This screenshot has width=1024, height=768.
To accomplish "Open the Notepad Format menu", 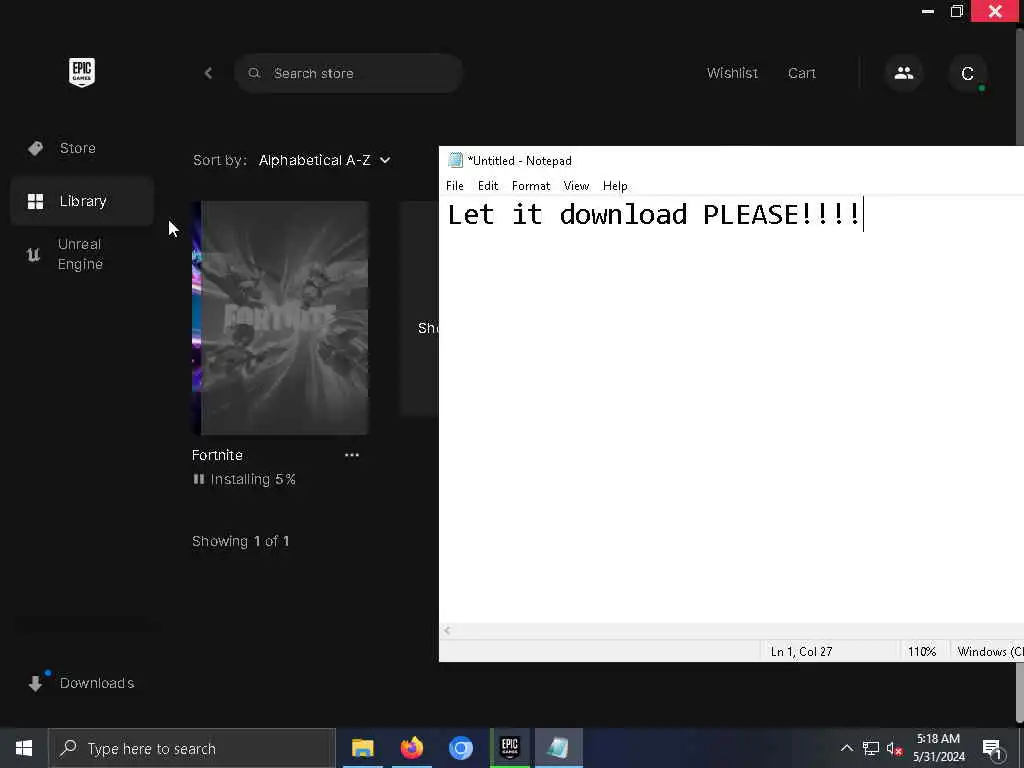I will click(531, 186).
